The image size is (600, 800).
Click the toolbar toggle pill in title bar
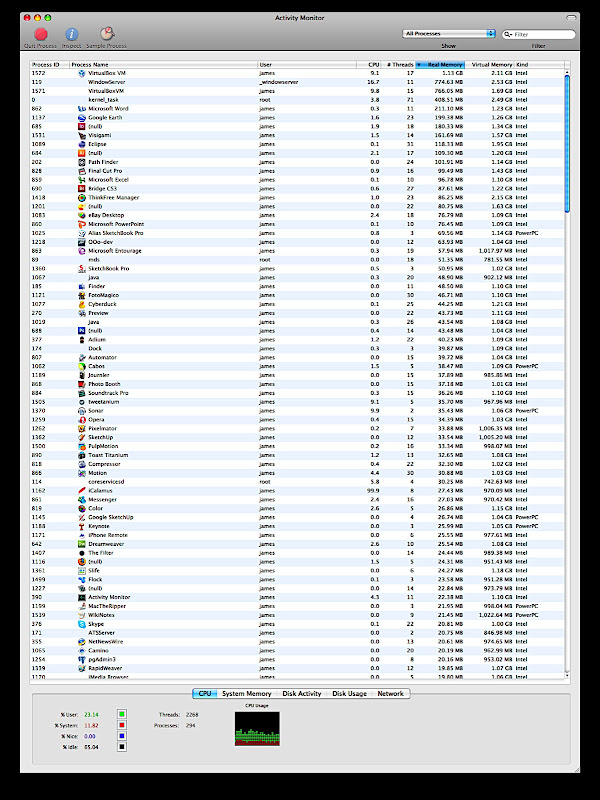tap(571, 18)
